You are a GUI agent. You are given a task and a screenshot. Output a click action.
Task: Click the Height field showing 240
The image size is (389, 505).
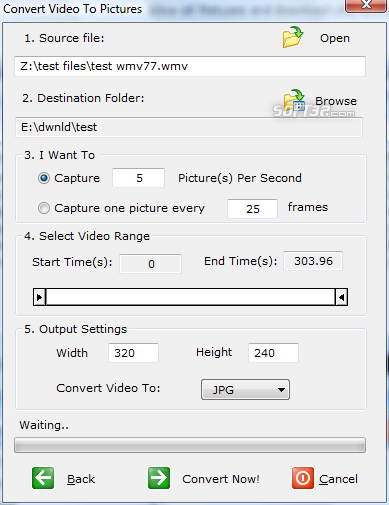click(273, 353)
